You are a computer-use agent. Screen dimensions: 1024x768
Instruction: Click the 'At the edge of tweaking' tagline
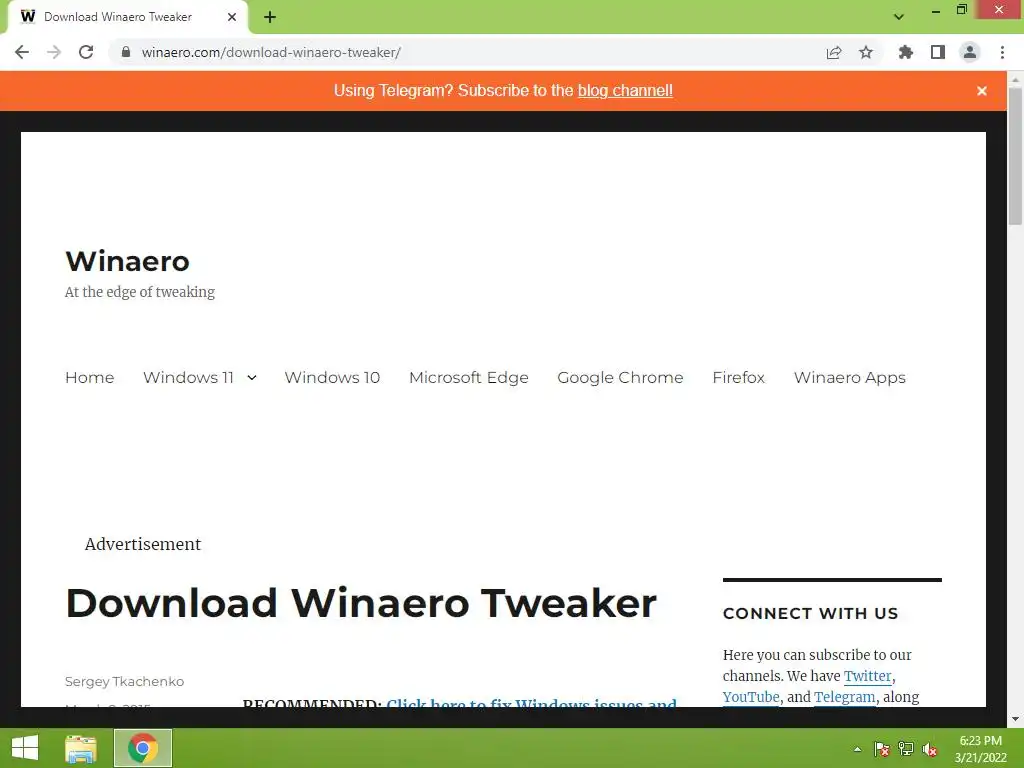[140, 292]
